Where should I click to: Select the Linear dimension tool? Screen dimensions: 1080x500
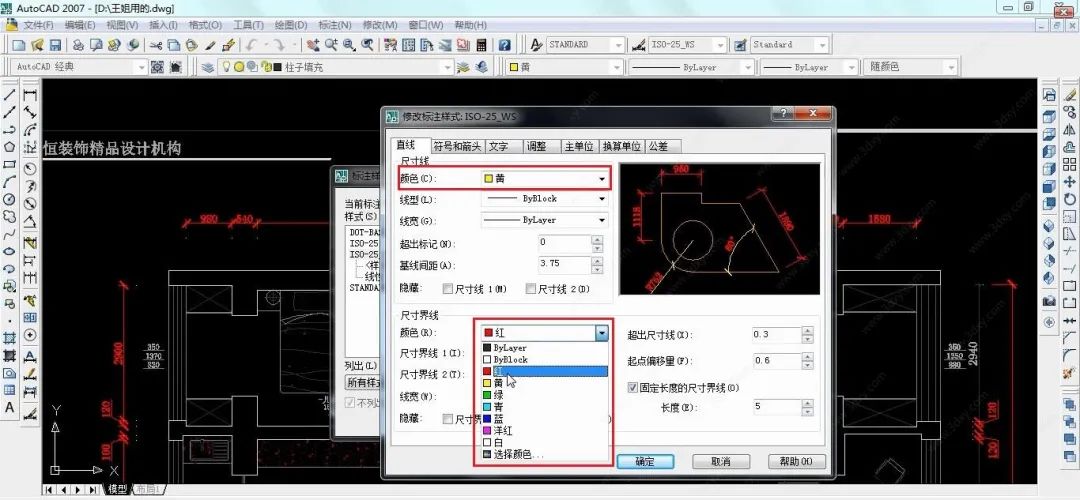(x=30, y=95)
